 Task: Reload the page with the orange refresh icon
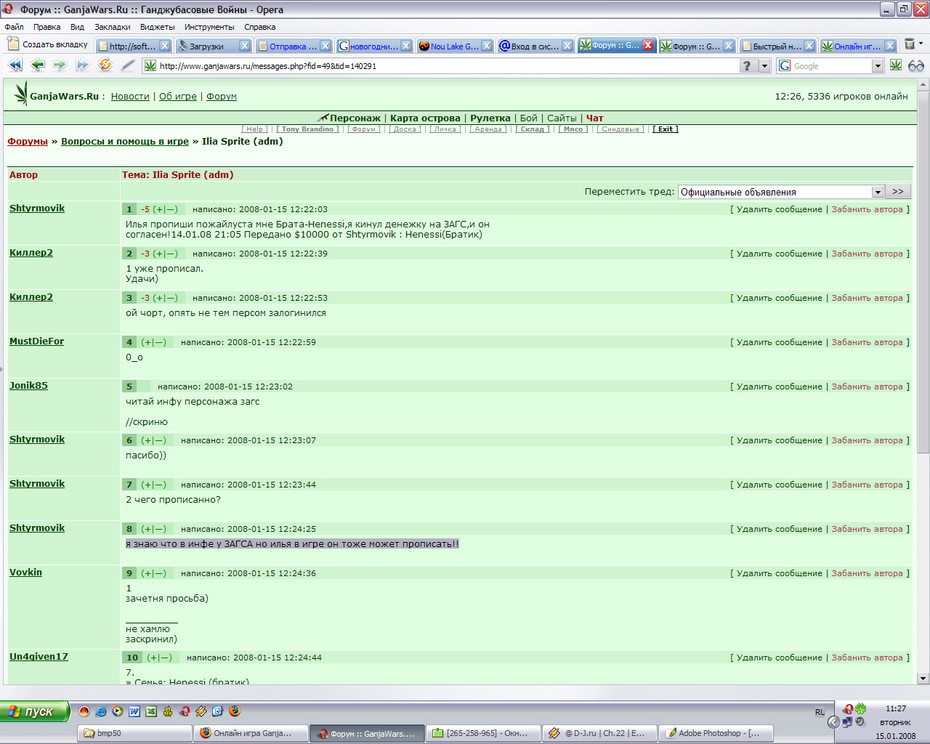pyautogui.click(x=105, y=65)
